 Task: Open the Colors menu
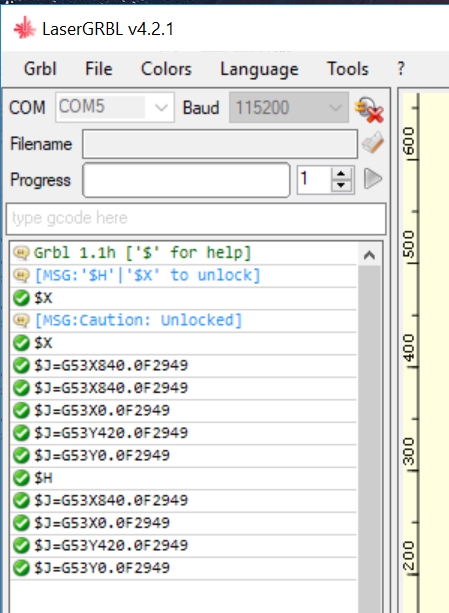[x=166, y=69]
